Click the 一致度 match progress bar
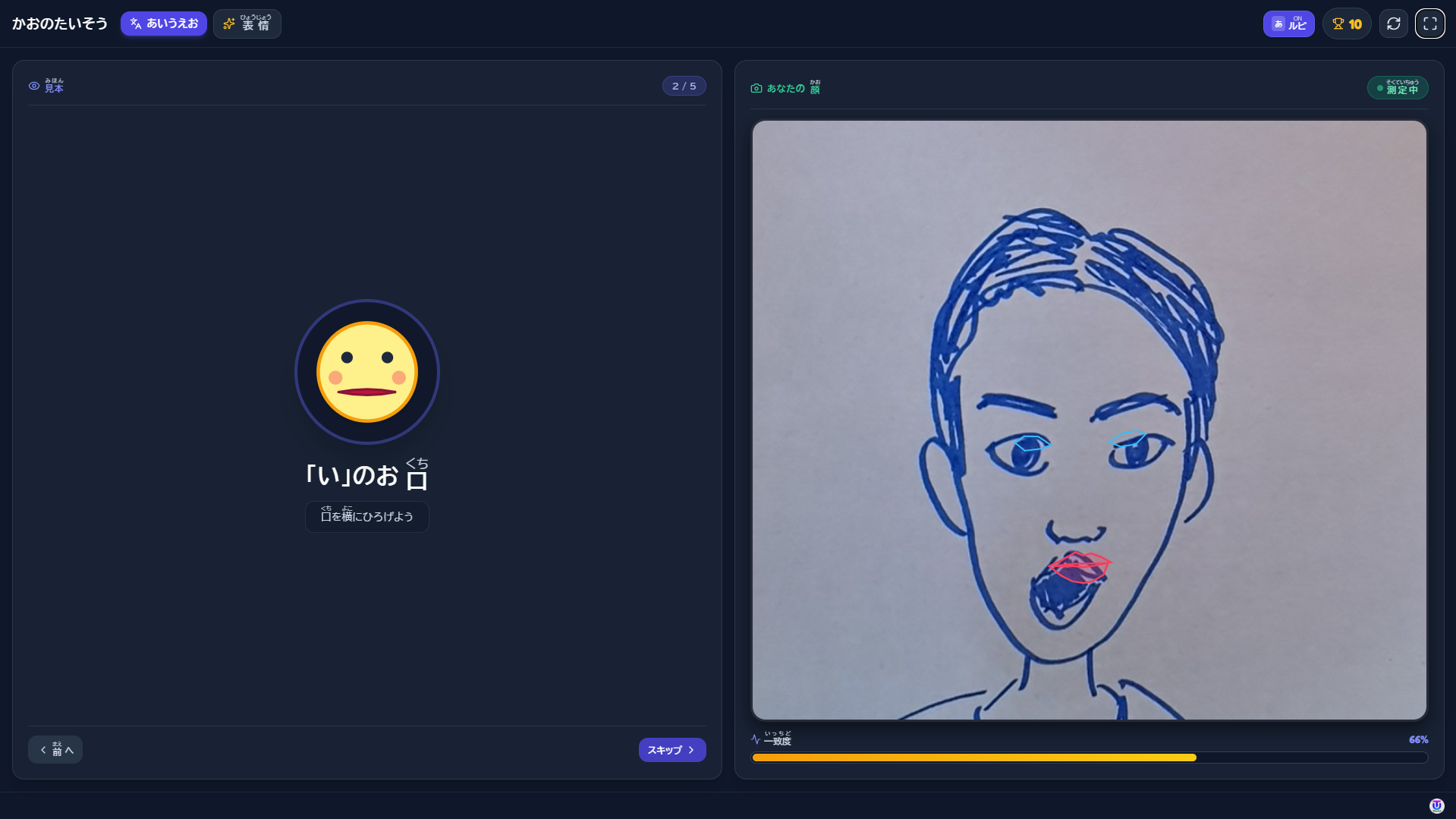The height and width of the screenshot is (819, 1456). (x=1090, y=758)
